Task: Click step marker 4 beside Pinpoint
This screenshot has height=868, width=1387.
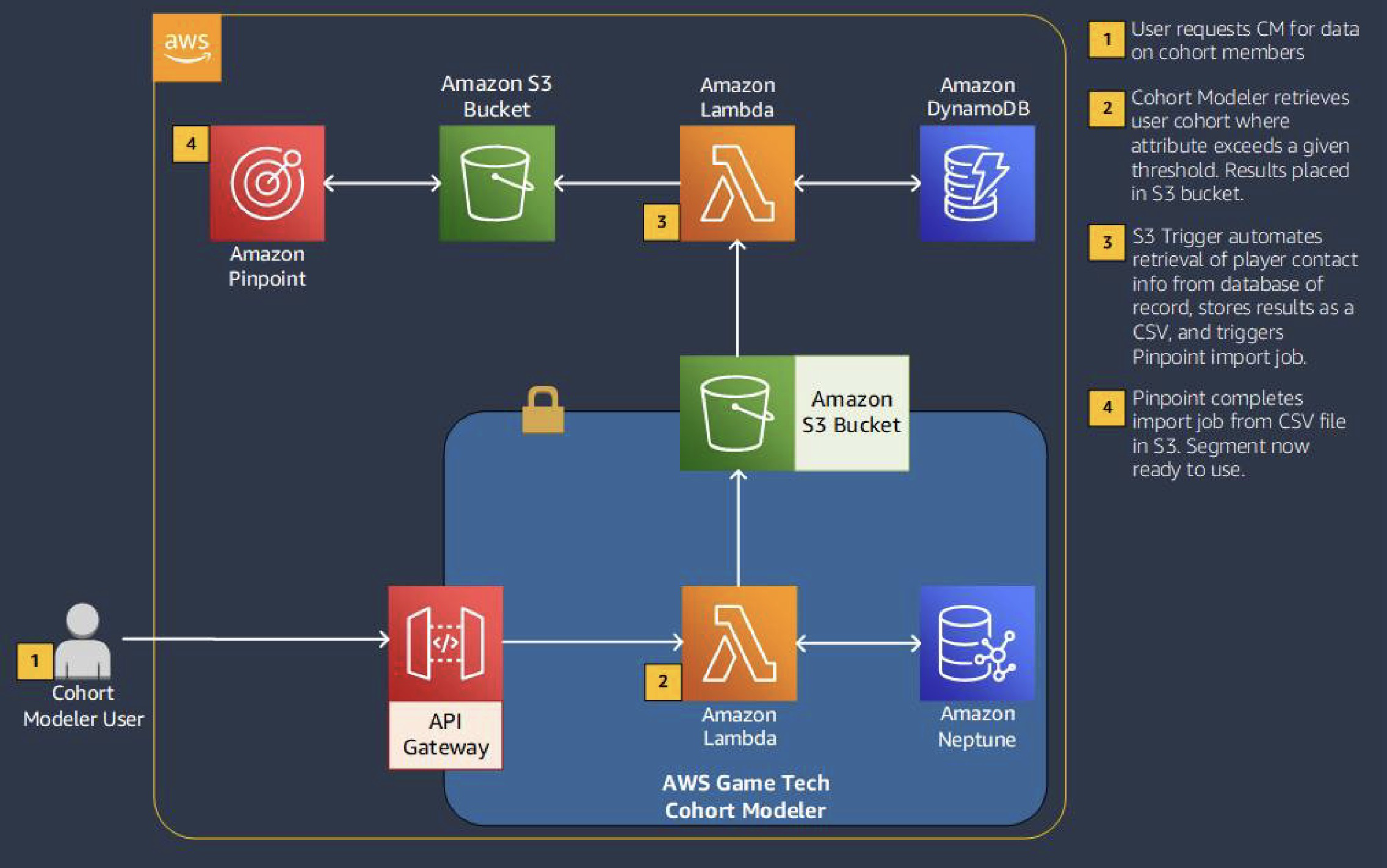Action: pyautogui.click(x=191, y=144)
